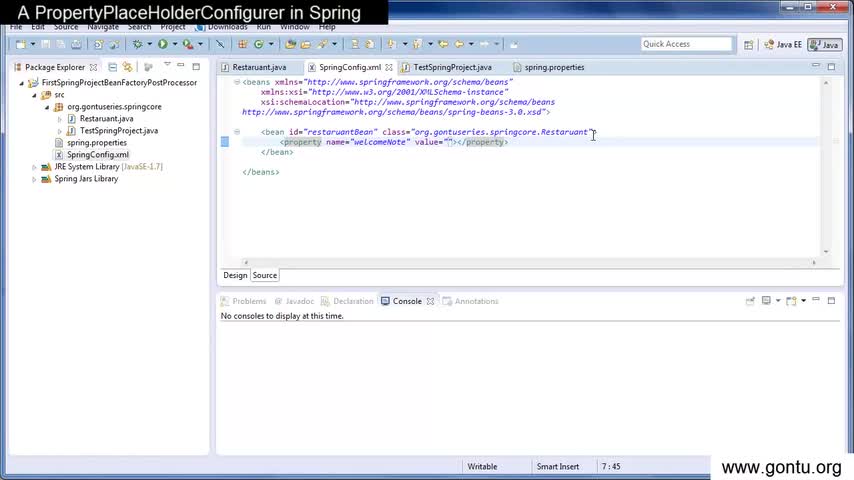This screenshot has height=480, width=854.
Task: Click the Back navigation yellow arrow
Action: tap(459, 44)
